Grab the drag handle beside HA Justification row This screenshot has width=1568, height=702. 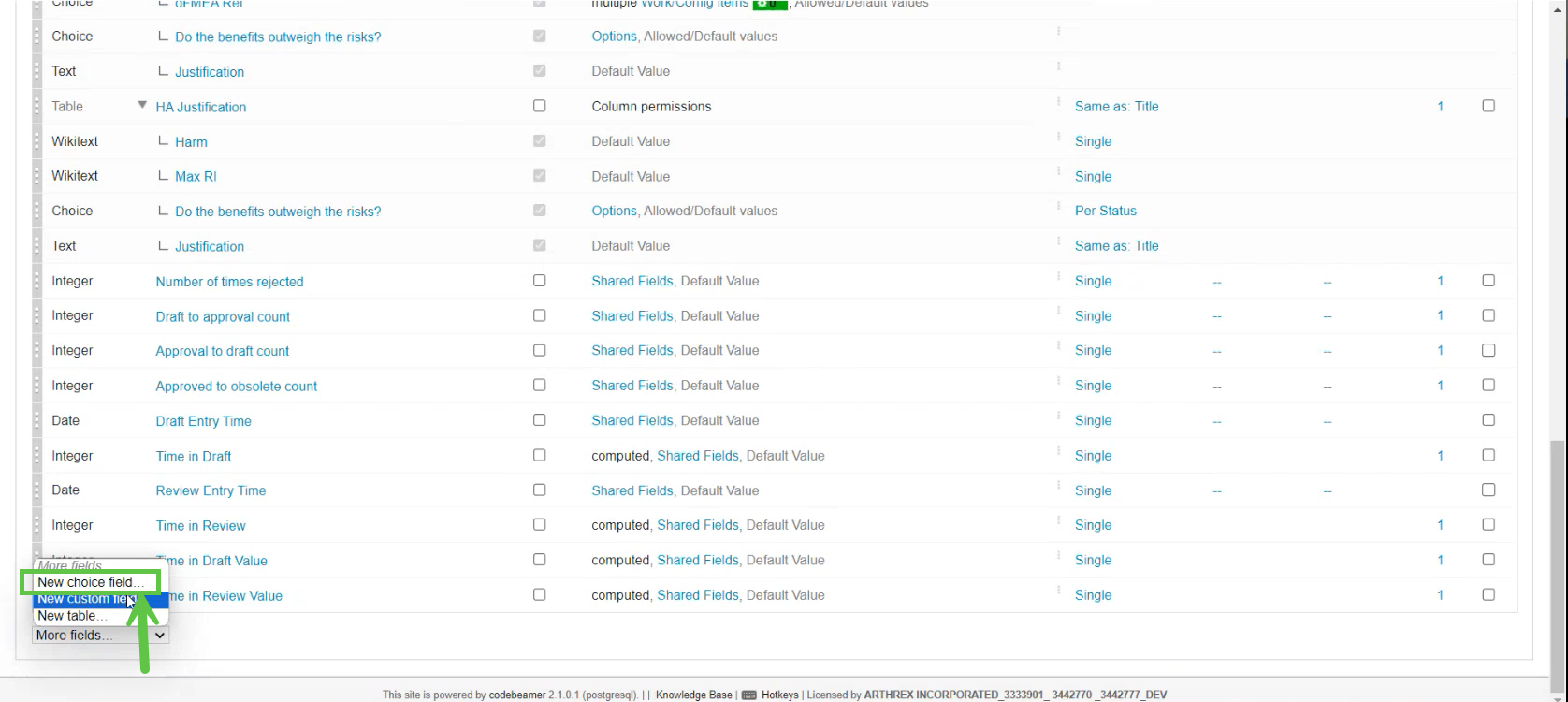coord(37,107)
